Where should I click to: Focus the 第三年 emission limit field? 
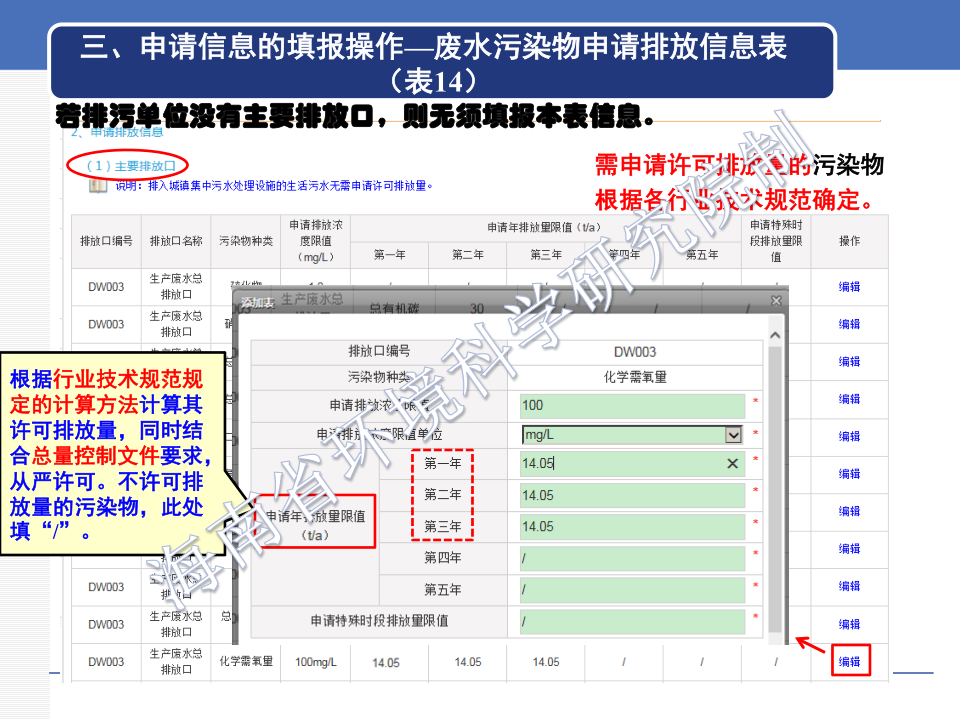coord(632,527)
